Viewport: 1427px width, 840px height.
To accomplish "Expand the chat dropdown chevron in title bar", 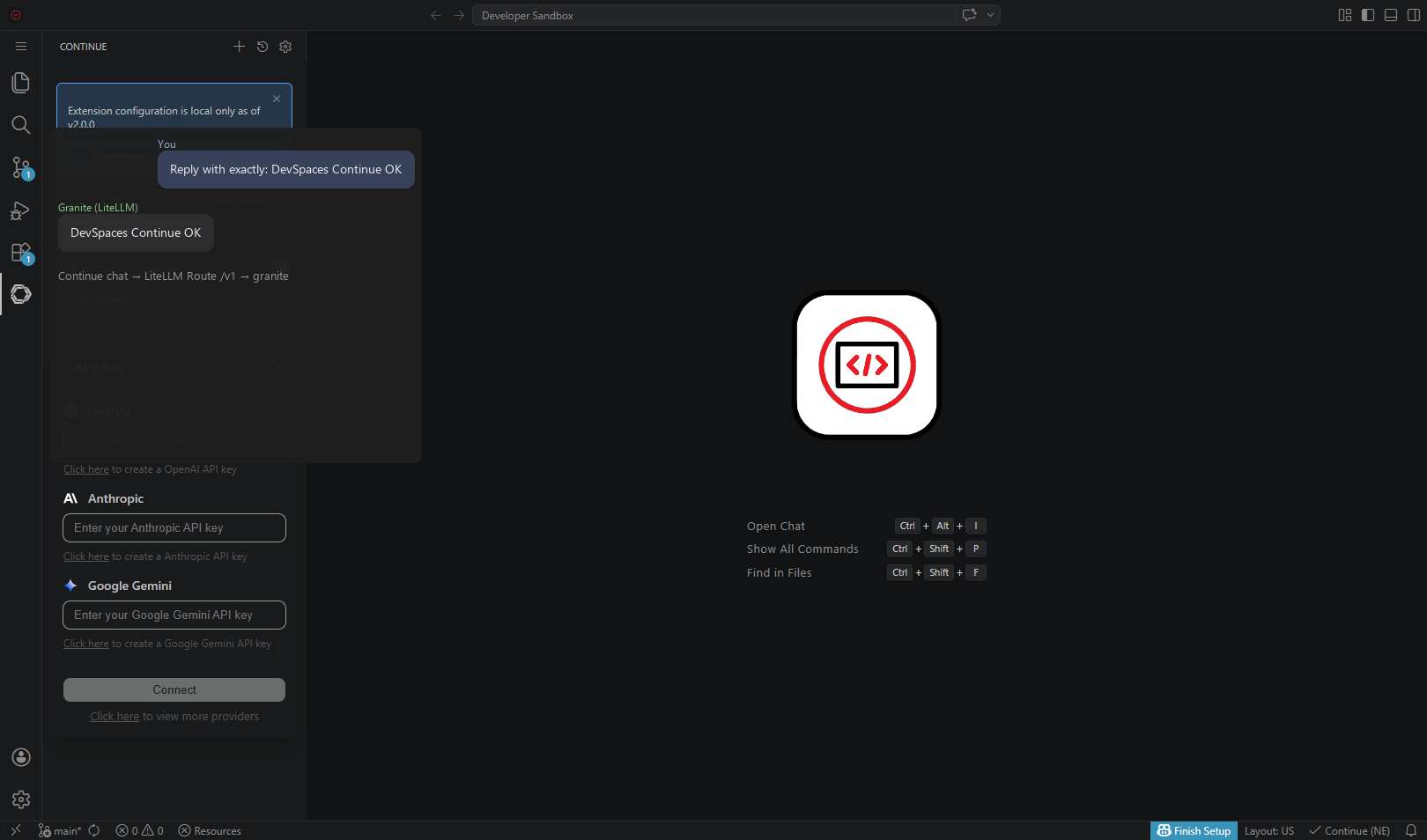I will tap(991, 15).
